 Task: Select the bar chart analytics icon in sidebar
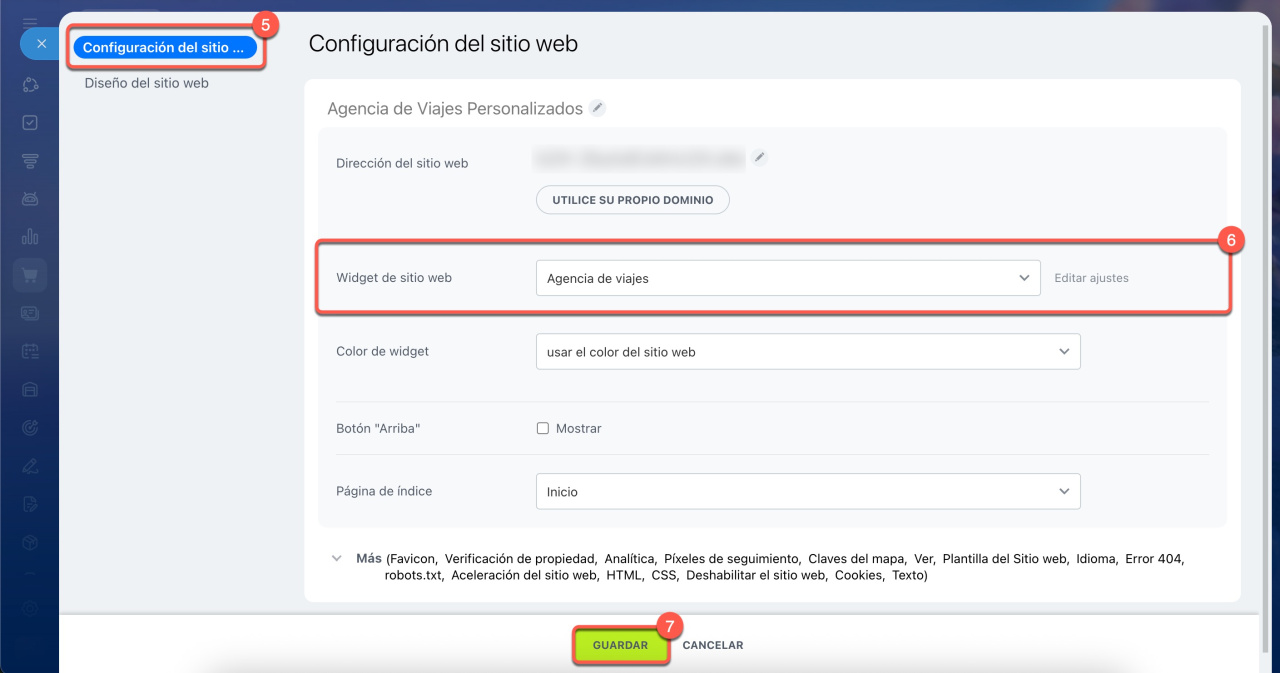tap(29, 236)
